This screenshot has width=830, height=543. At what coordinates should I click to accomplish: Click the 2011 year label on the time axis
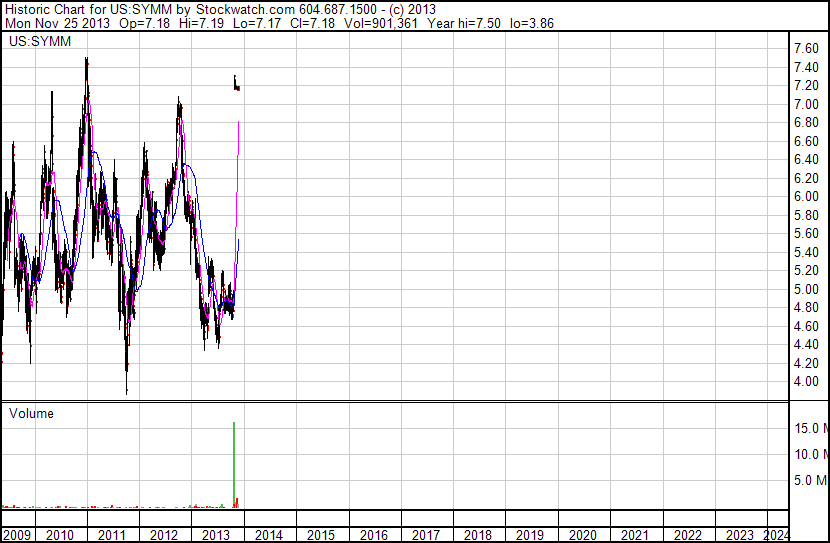click(x=112, y=535)
